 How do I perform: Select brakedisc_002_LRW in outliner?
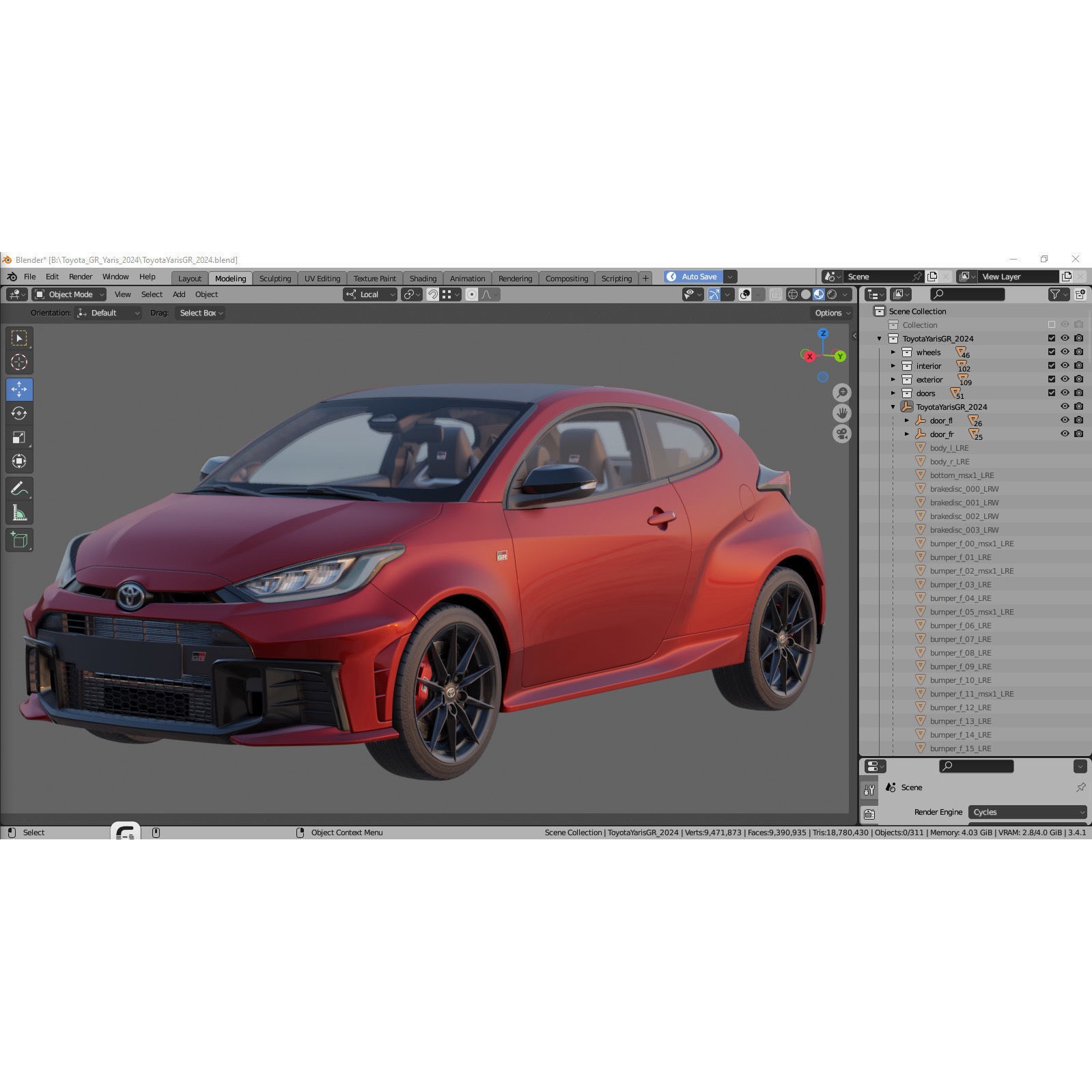(964, 516)
